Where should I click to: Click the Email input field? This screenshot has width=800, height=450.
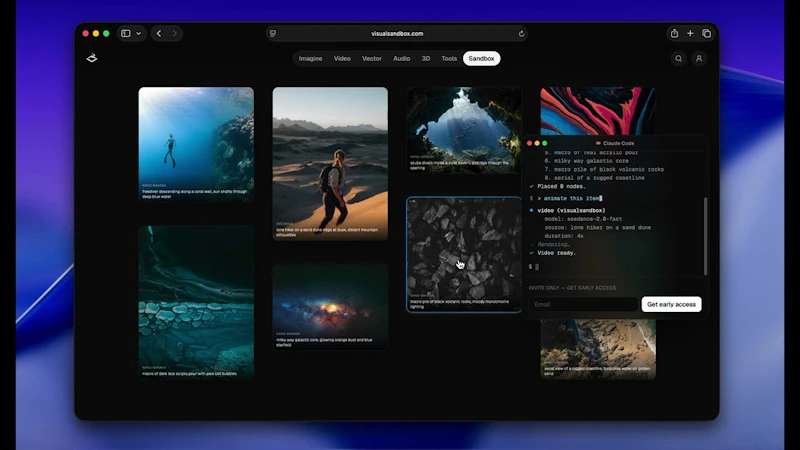click(x=583, y=305)
